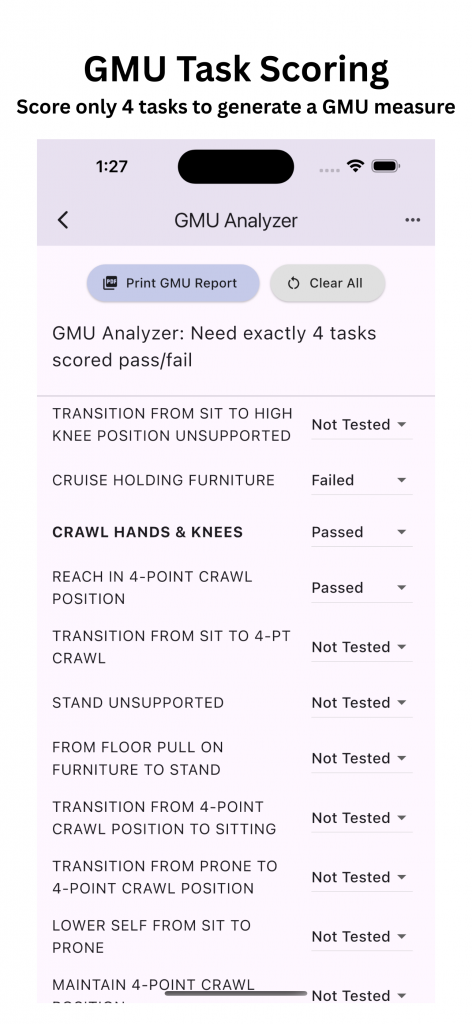
Task: Open the Crawl Hands & Knees Passed dropdown
Action: pos(361,532)
